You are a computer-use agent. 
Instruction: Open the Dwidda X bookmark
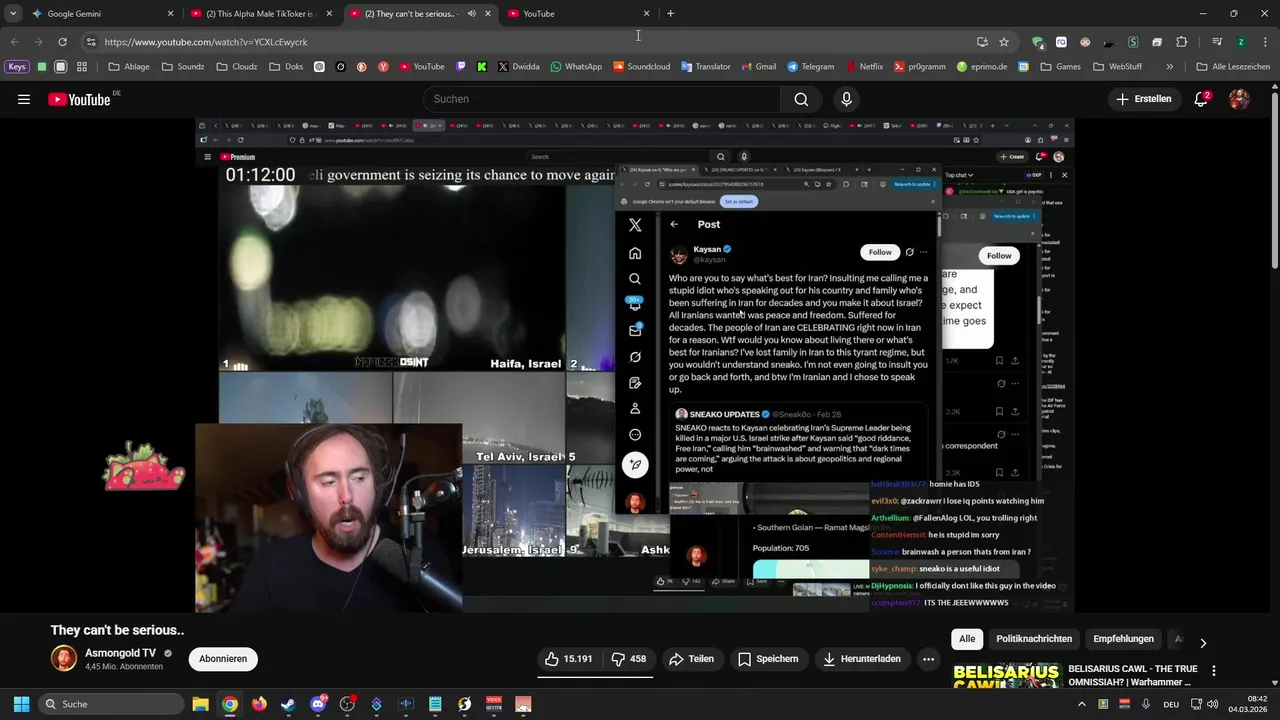[517, 67]
